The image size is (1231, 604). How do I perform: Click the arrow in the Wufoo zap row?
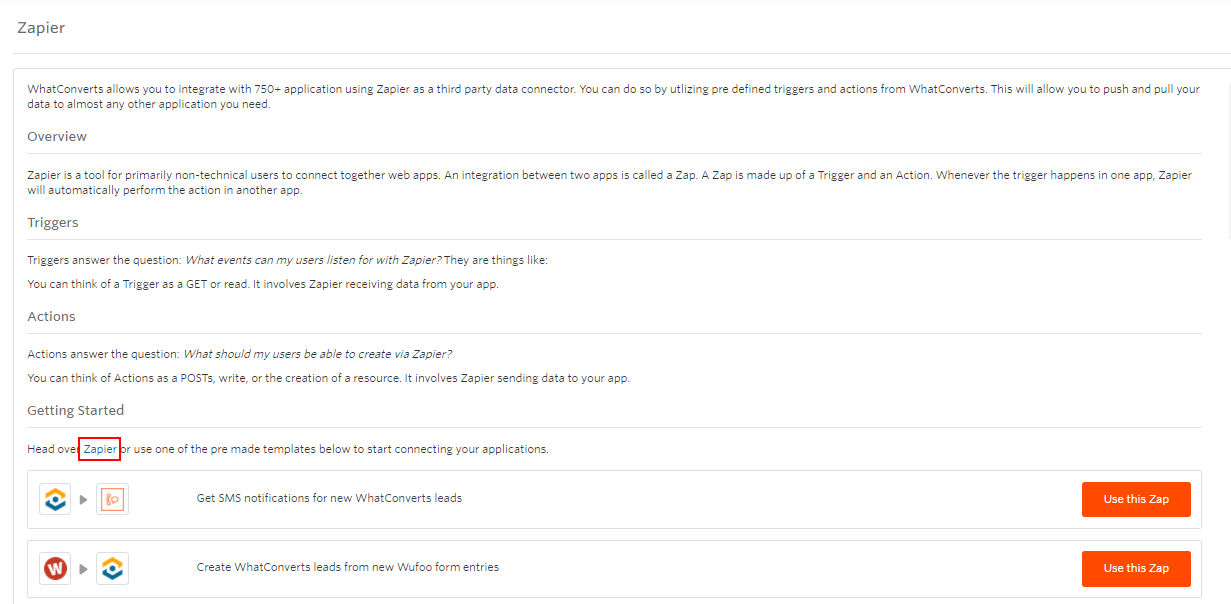(x=84, y=570)
